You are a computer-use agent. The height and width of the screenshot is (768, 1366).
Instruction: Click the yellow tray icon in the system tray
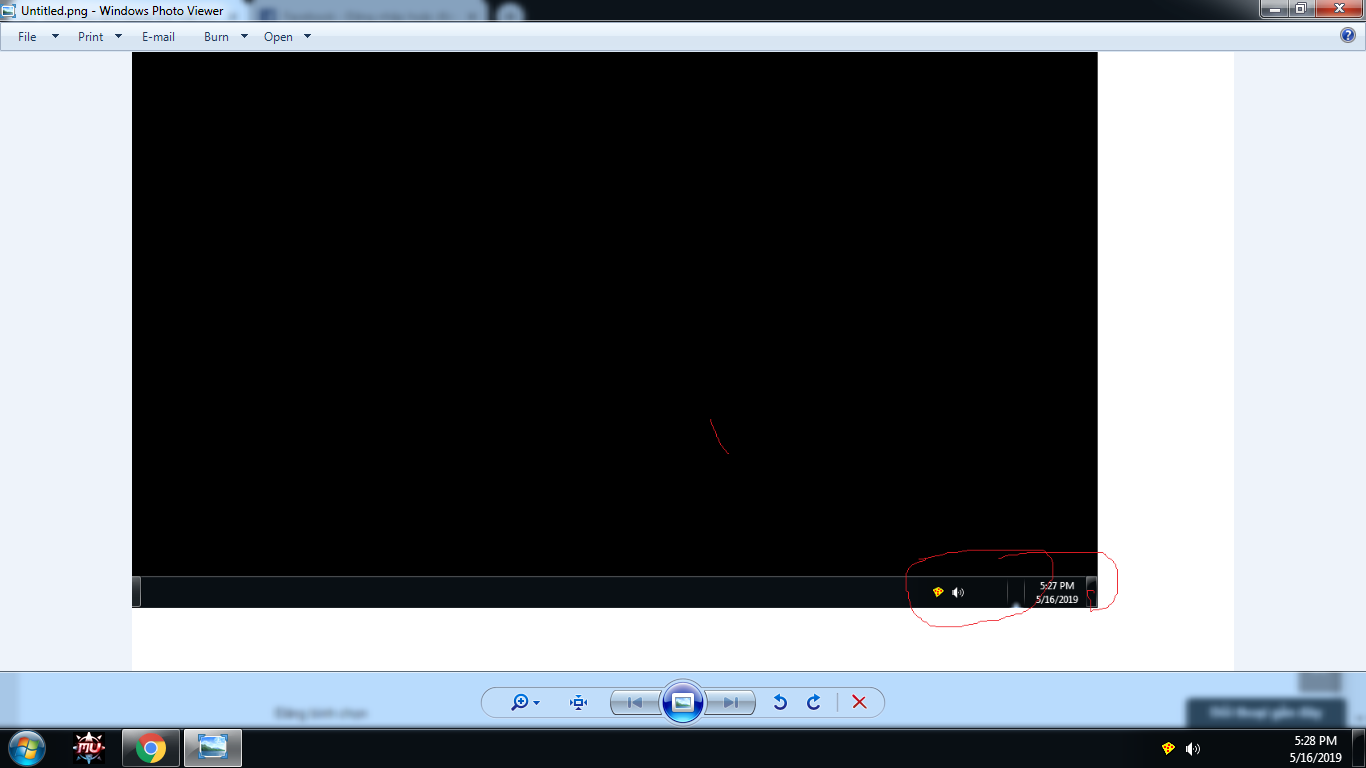point(1168,748)
